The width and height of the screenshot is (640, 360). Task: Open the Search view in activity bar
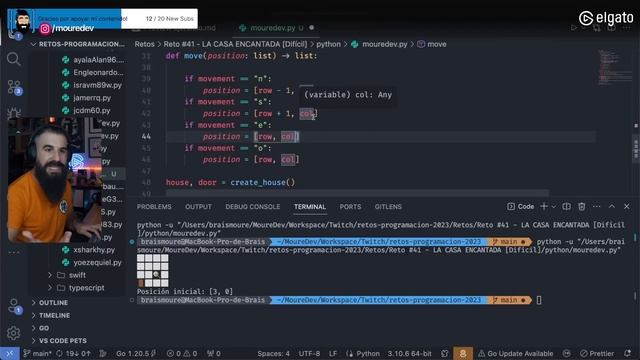point(13,59)
